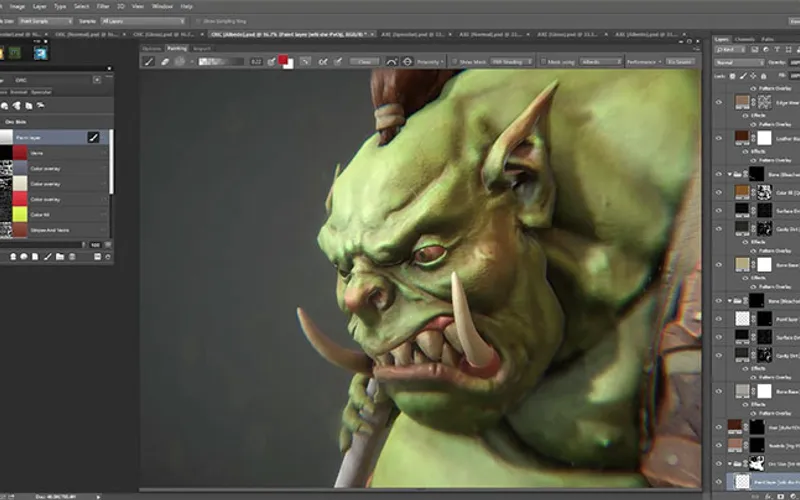Click the save disk icon in left panel footer
This screenshot has width=800, height=500.
pyautogui.click(x=97, y=257)
